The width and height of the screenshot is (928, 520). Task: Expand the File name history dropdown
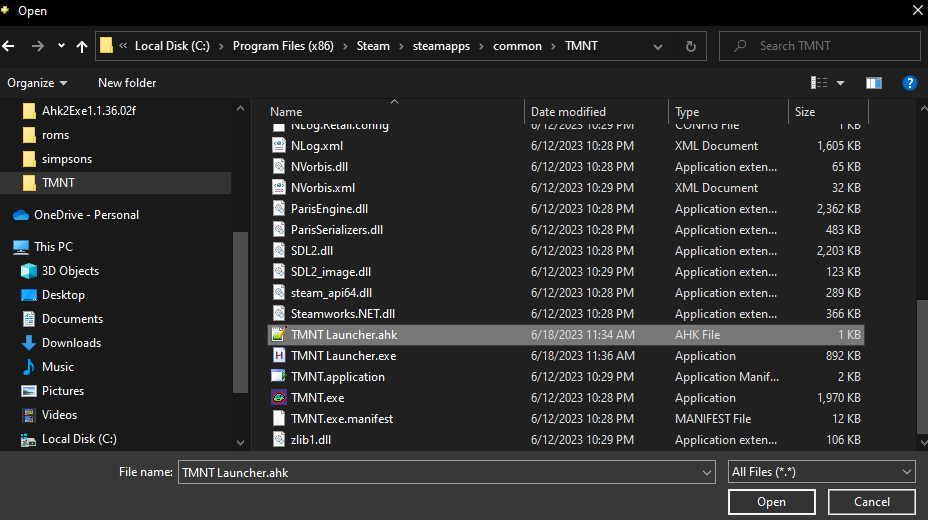click(706, 473)
